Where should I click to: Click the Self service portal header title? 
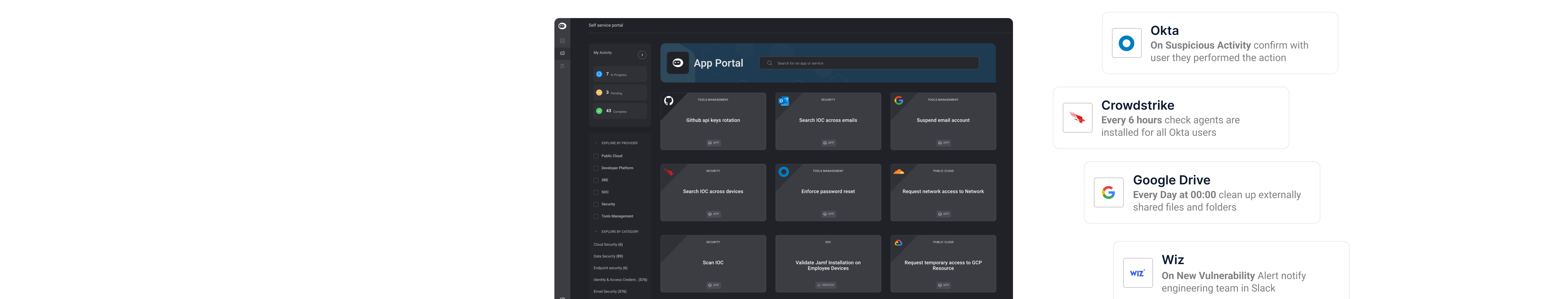[606, 26]
